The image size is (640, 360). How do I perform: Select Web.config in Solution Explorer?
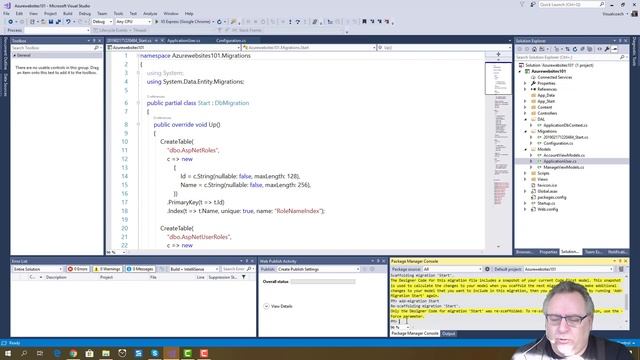coord(547,209)
